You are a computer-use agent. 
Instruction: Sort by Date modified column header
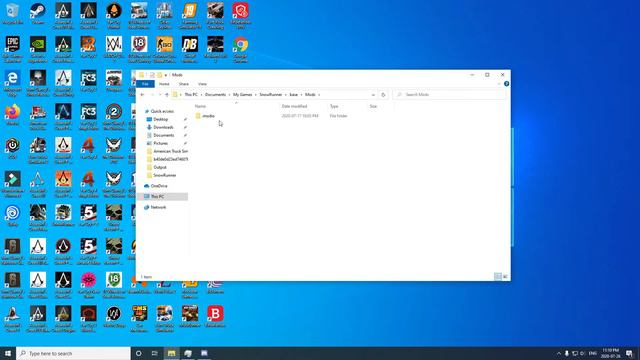click(294, 106)
